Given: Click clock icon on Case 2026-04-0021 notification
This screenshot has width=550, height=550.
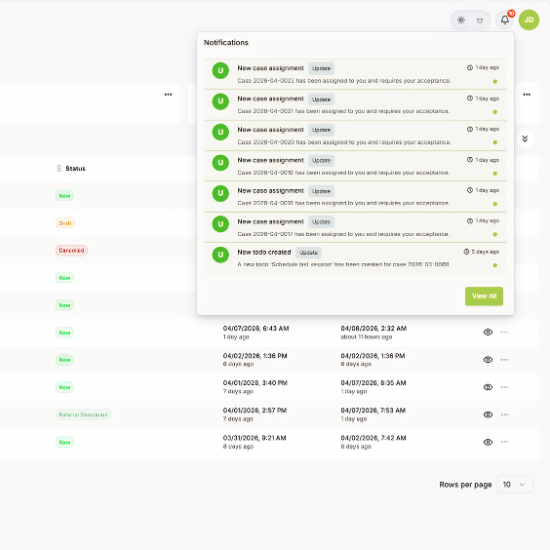Looking at the screenshot, I should pos(470,98).
